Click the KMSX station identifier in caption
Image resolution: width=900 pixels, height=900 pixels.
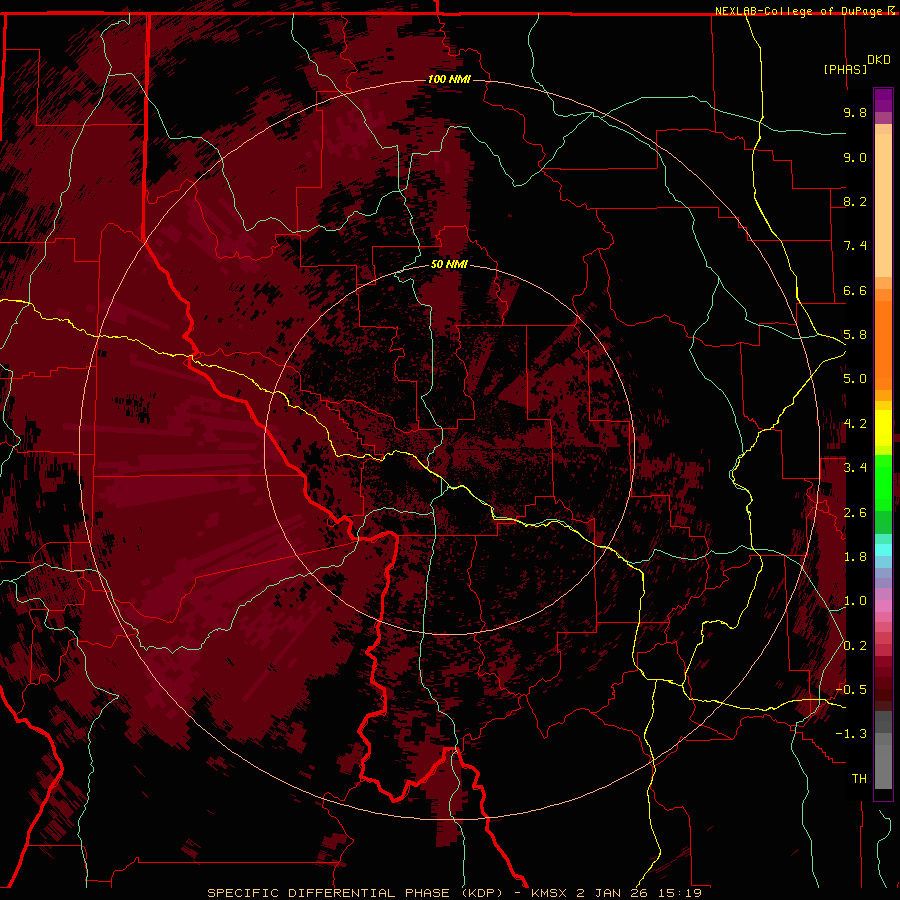pos(550,893)
